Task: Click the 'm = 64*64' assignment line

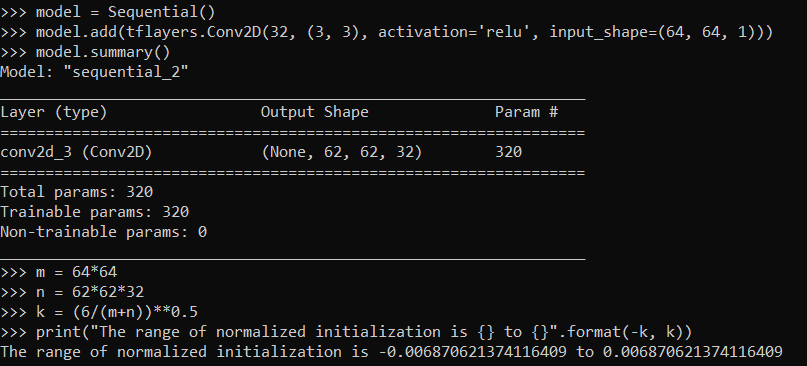Action: 59,272
